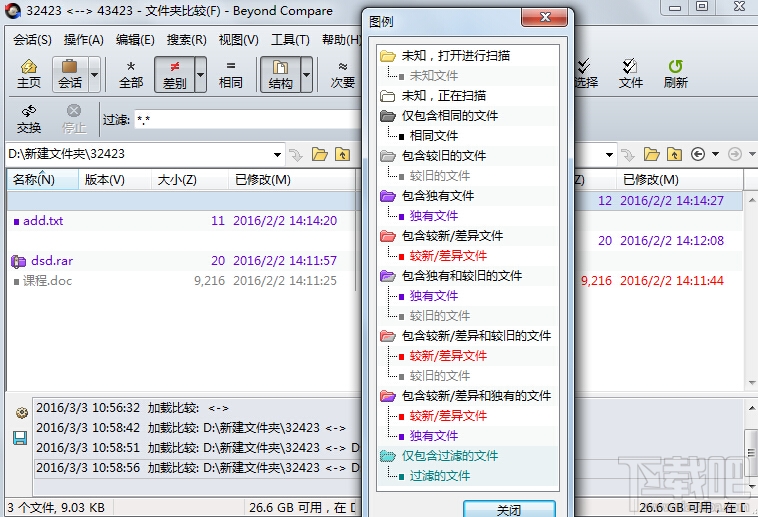The height and width of the screenshot is (517, 758).
Task: Sort by 大小(Z) in left pane
Action: click(x=190, y=180)
